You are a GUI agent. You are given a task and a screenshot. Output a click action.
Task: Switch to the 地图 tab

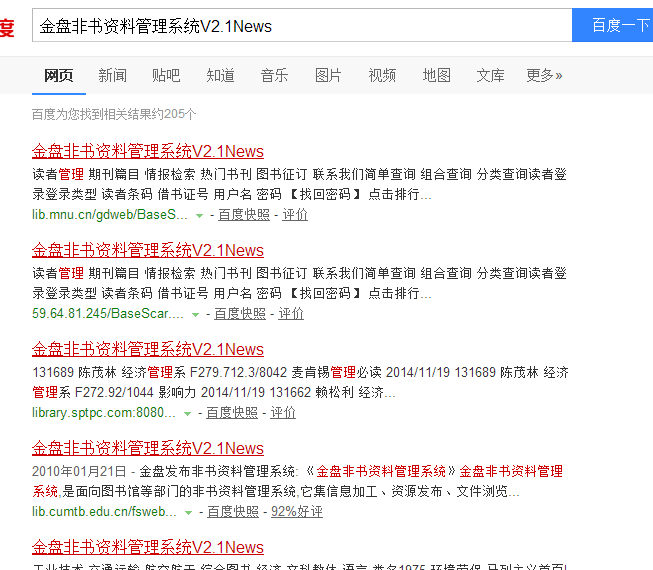tap(436, 75)
